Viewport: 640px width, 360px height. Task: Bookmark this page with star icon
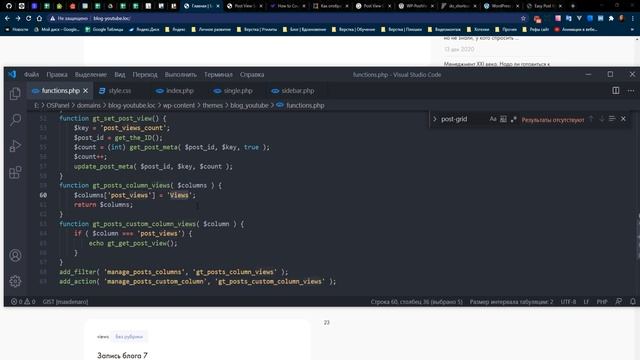coord(523,18)
